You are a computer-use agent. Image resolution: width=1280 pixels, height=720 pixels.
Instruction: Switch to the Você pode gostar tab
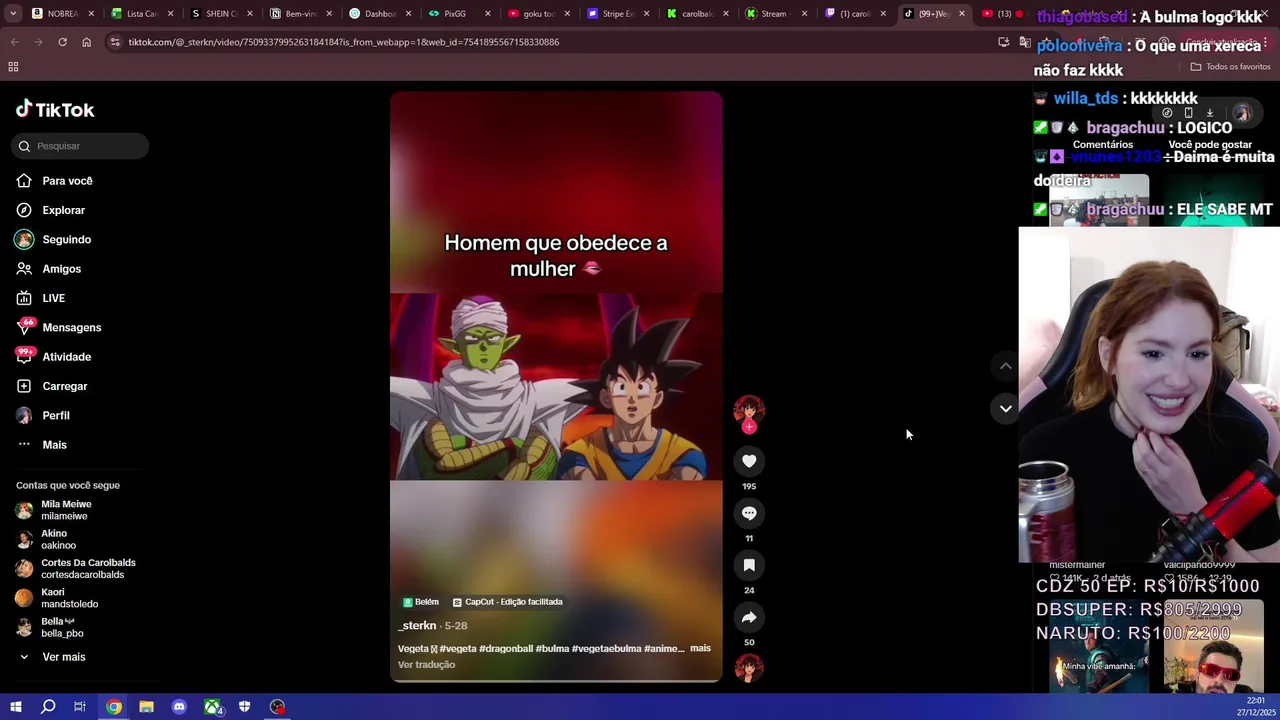pos(1210,145)
